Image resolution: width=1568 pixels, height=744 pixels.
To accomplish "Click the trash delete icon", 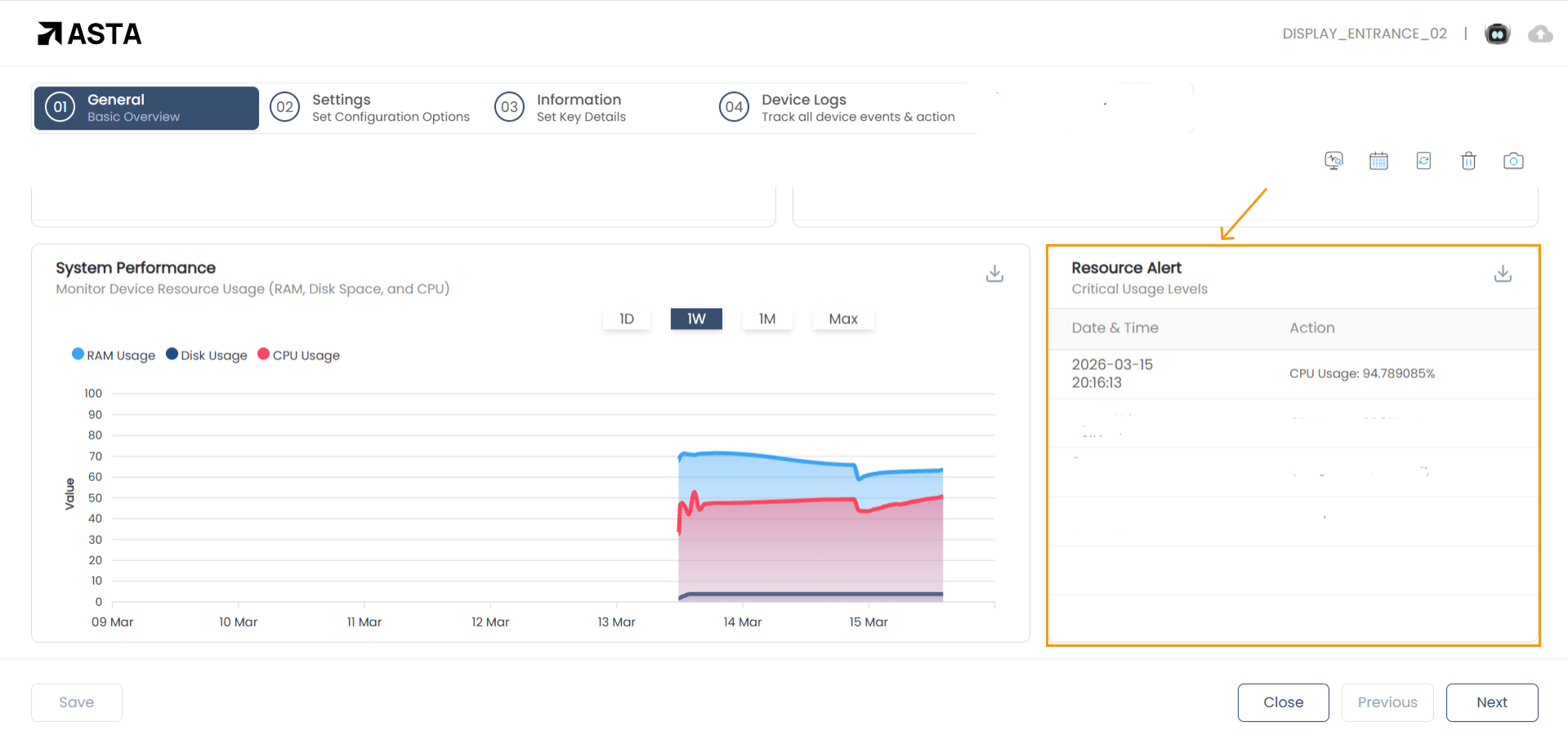I will pos(1468,161).
